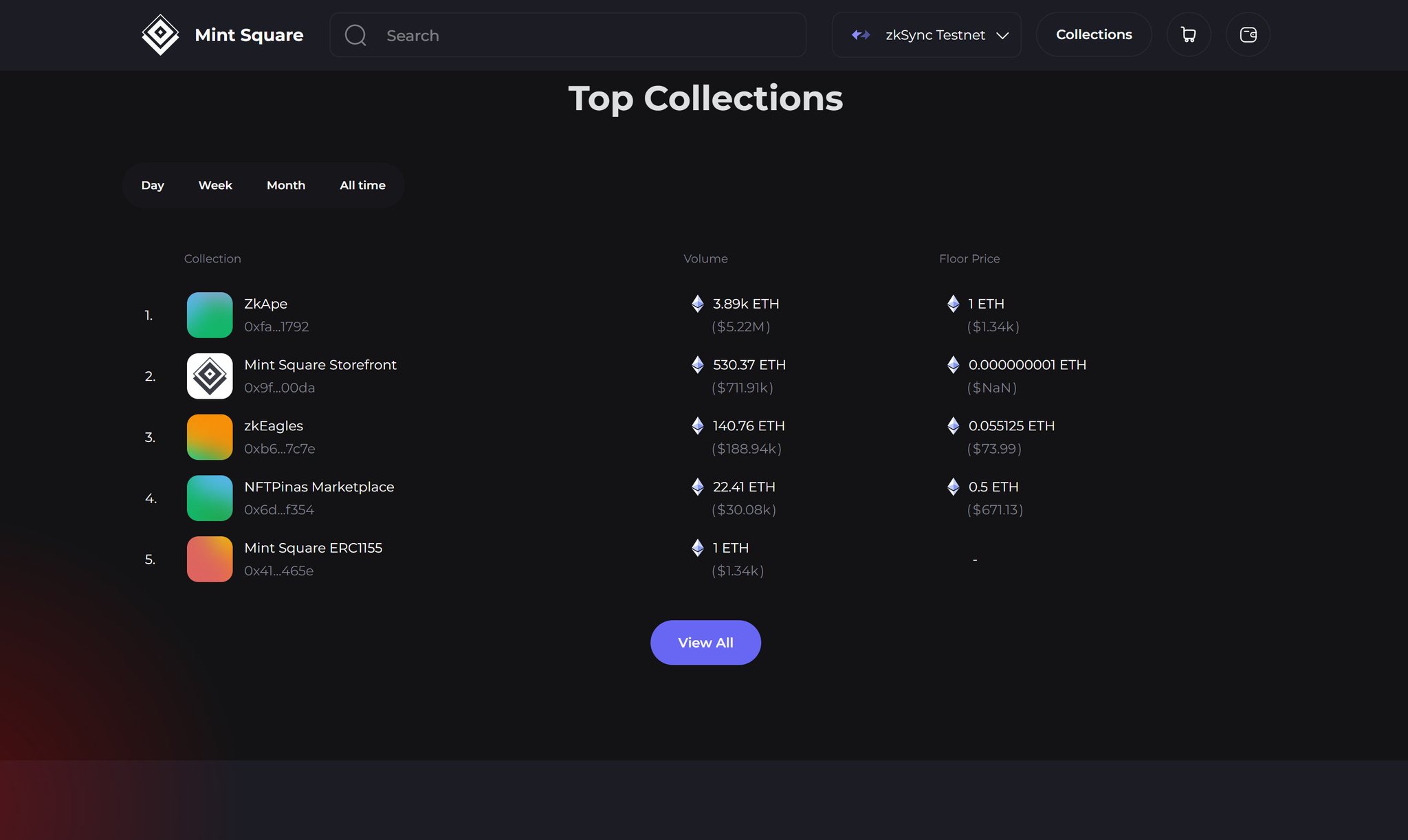Switch to the Week time filter
Viewport: 1408px width, 840px height.
tap(215, 186)
